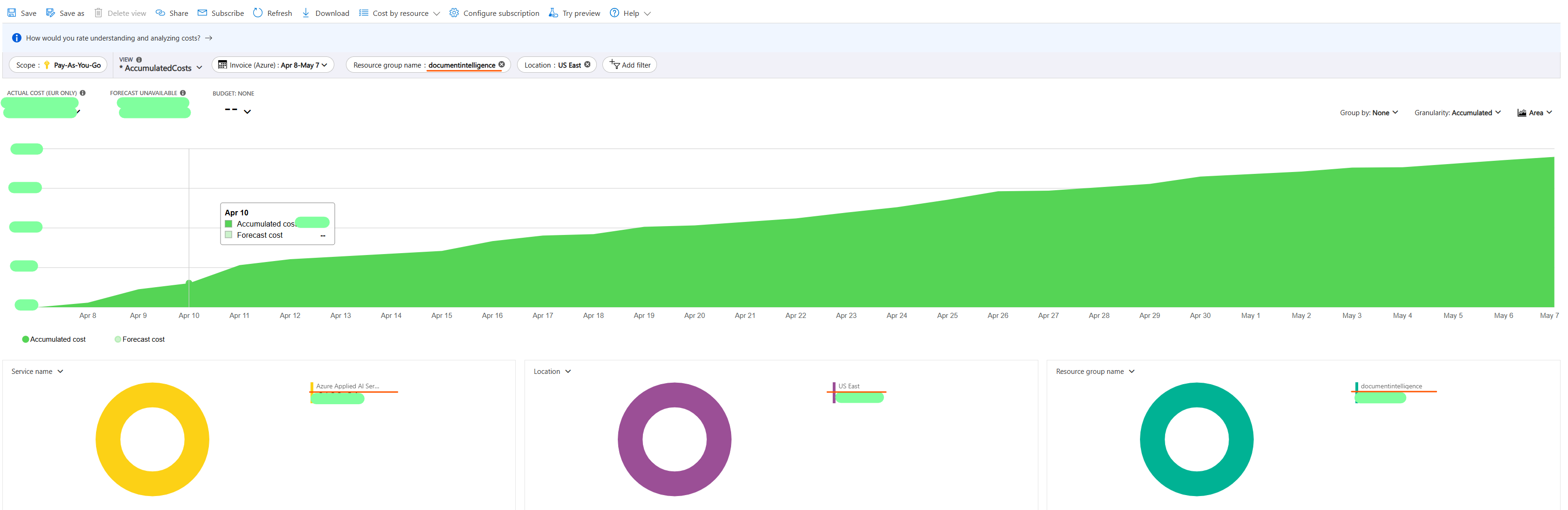Viewport: 1568px width, 510px height.
Task: Click the Configure subscription gear icon
Action: 454,13
